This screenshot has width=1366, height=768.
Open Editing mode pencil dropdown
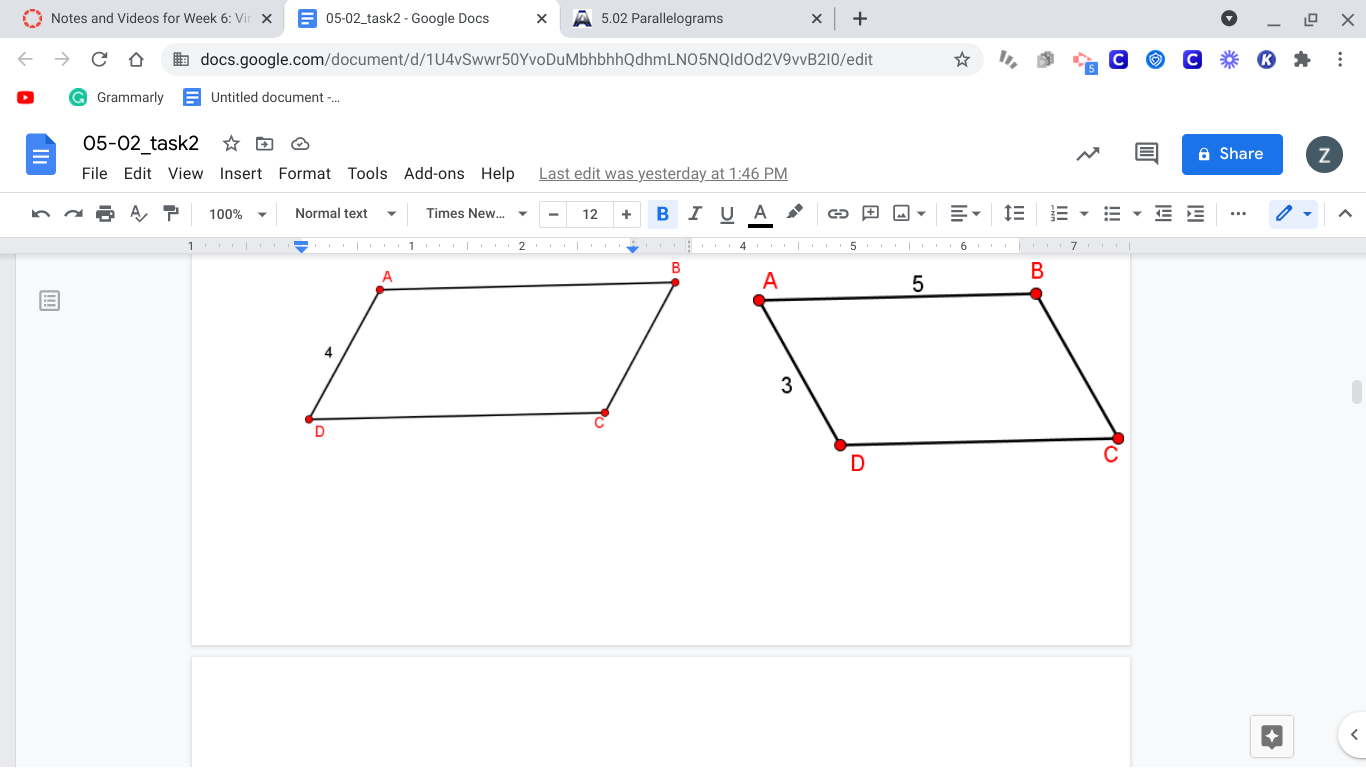pos(1293,213)
